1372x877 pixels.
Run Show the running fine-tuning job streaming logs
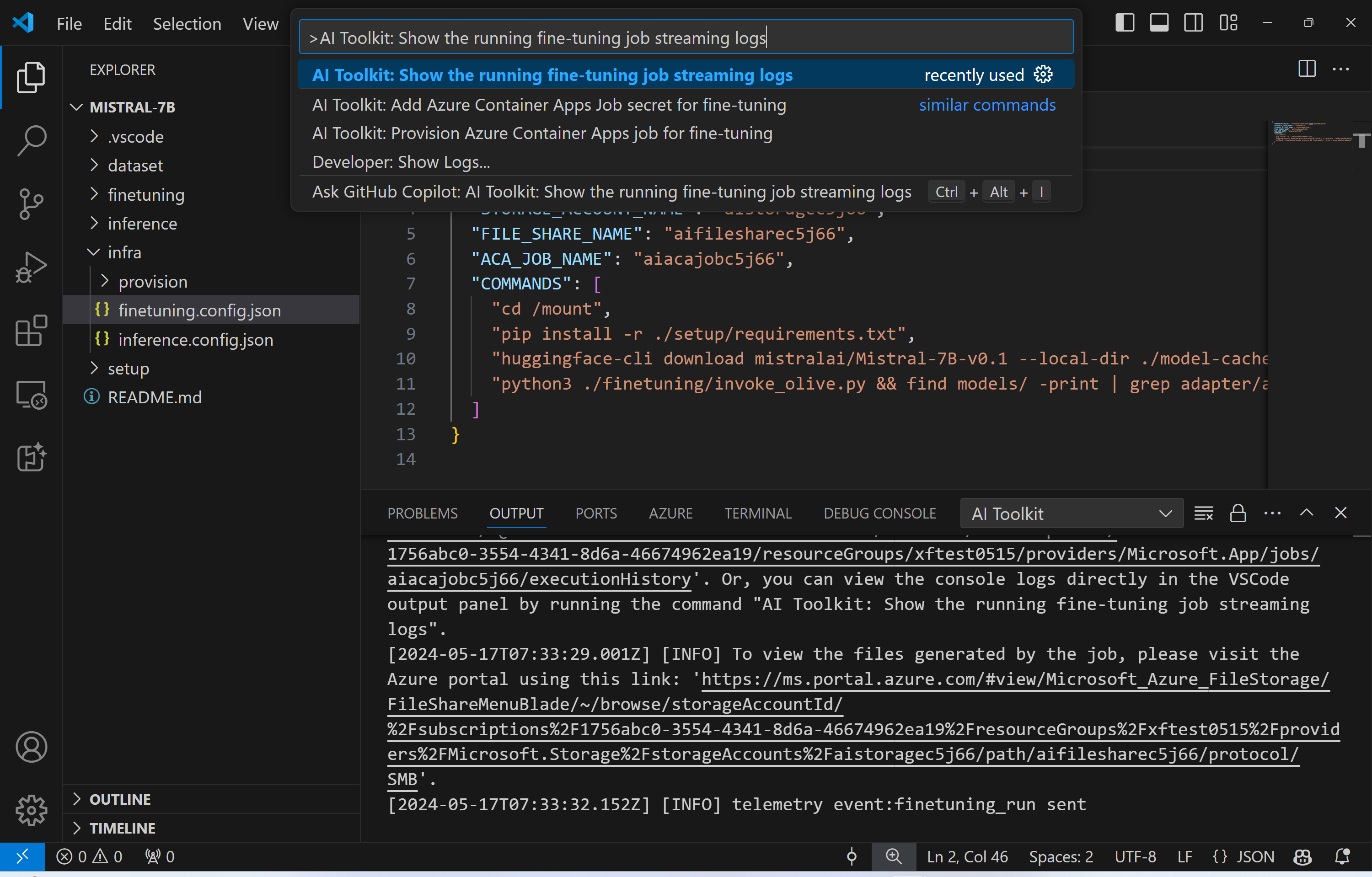click(686, 75)
